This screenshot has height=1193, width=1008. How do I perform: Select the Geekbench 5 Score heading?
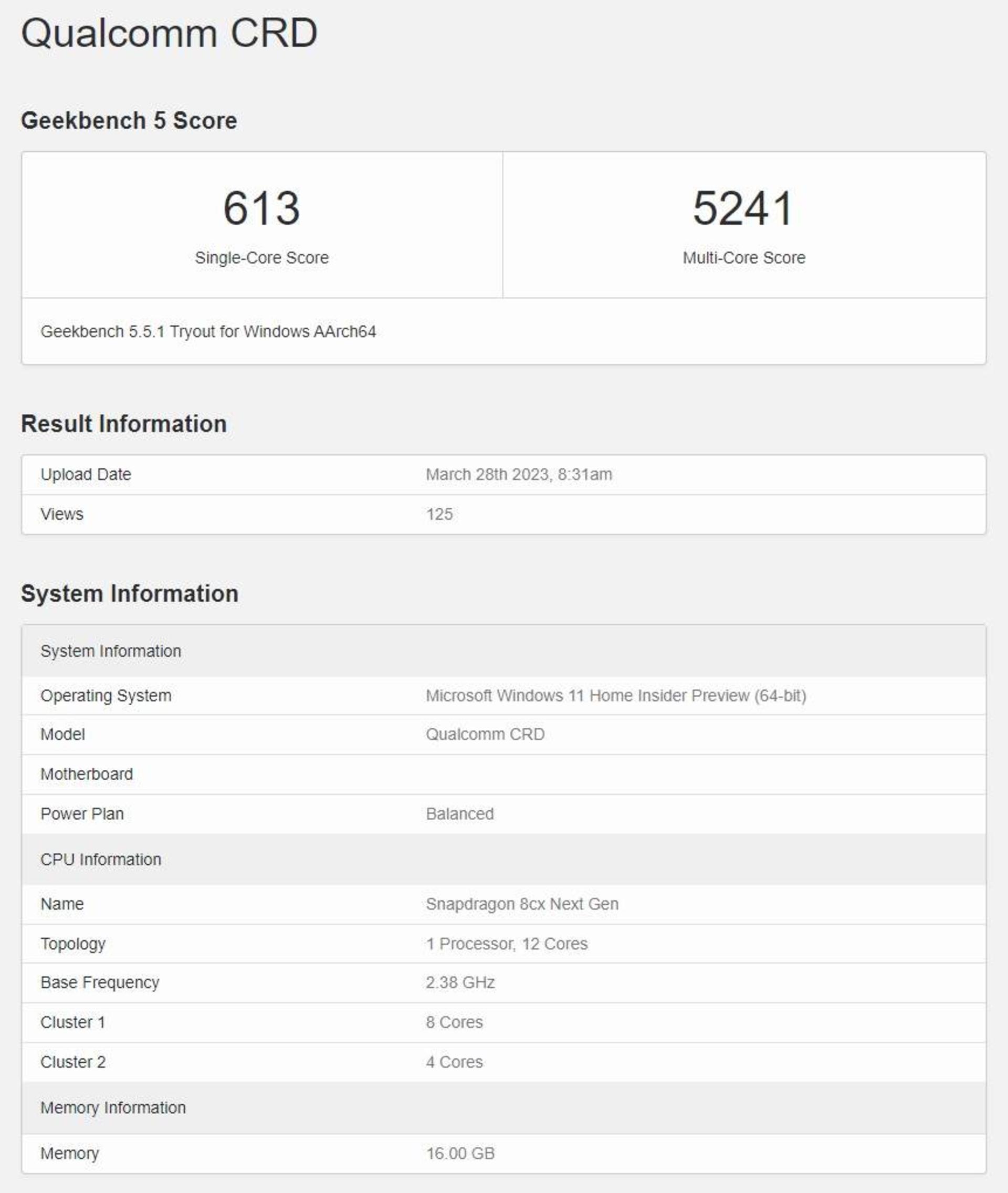click(129, 121)
